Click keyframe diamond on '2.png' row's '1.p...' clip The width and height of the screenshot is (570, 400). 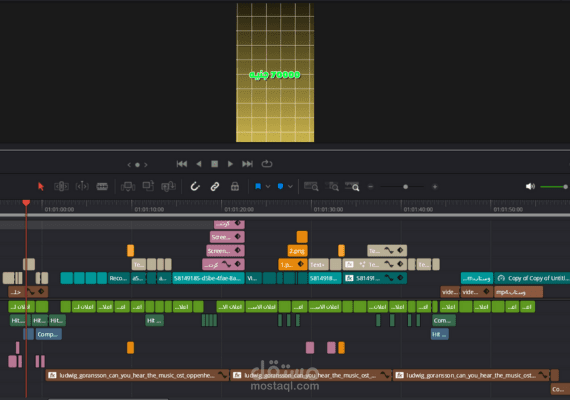tap(301, 264)
